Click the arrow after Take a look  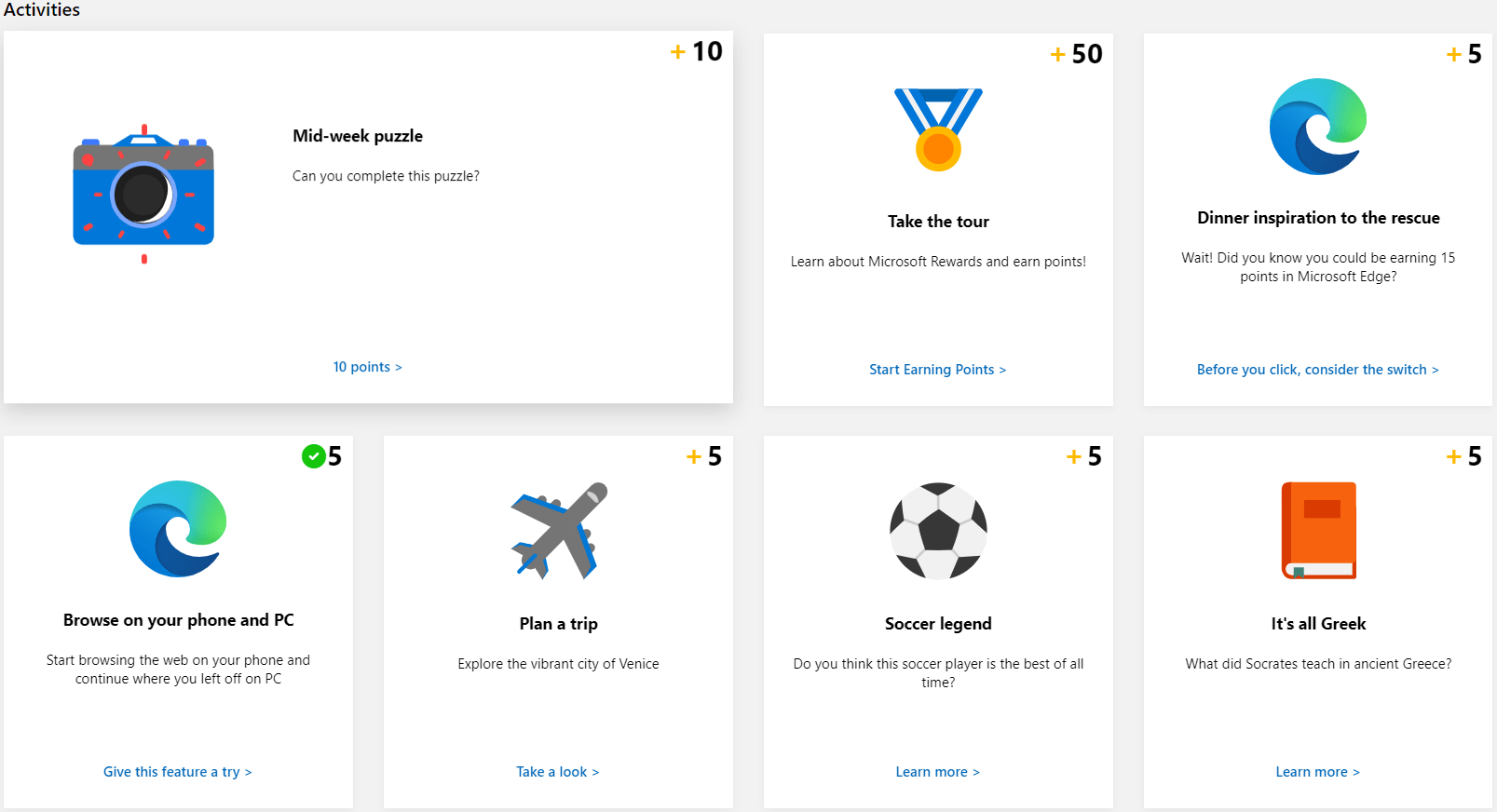tap(595, 771)
